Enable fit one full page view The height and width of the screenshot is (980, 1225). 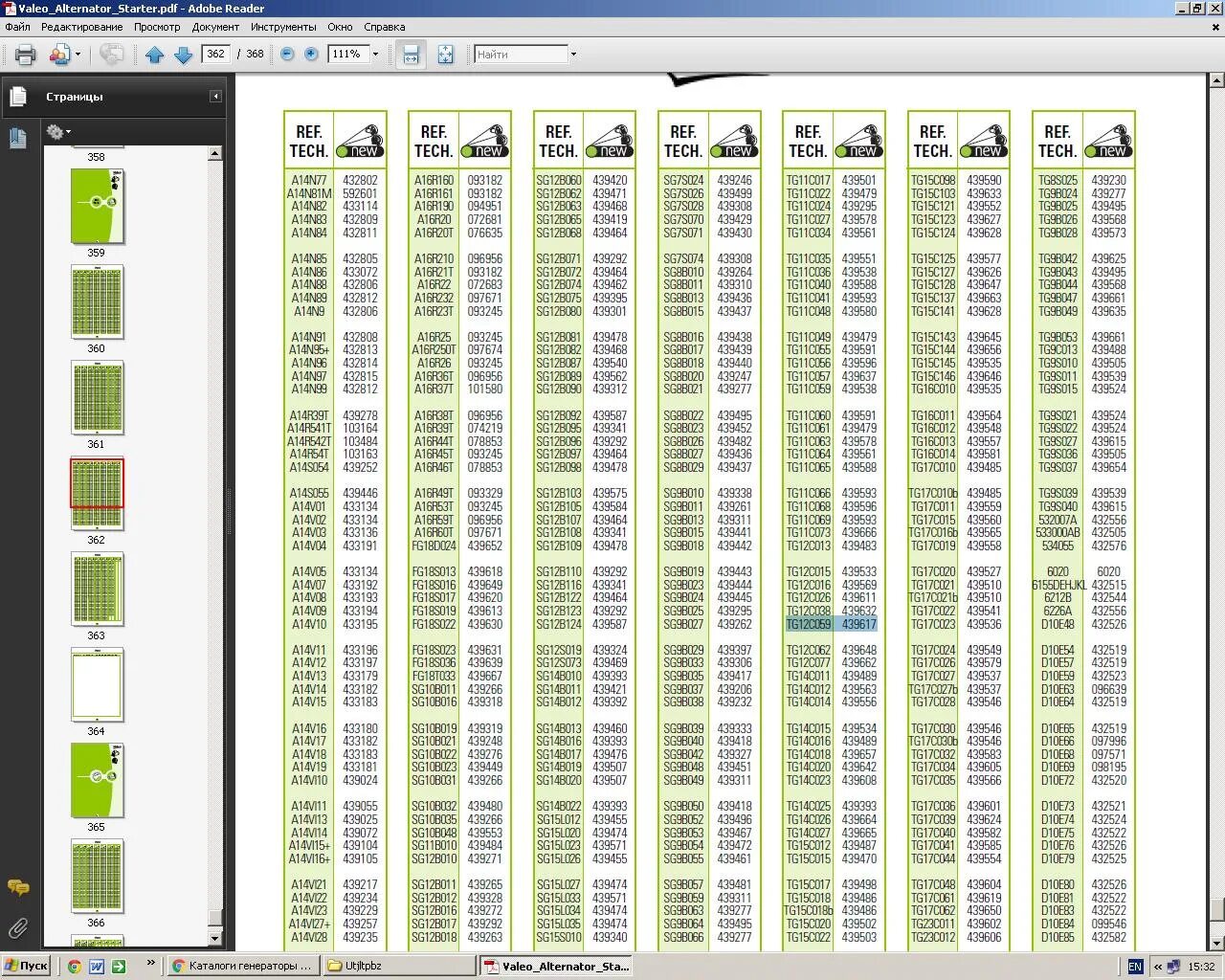pos(445,55)
